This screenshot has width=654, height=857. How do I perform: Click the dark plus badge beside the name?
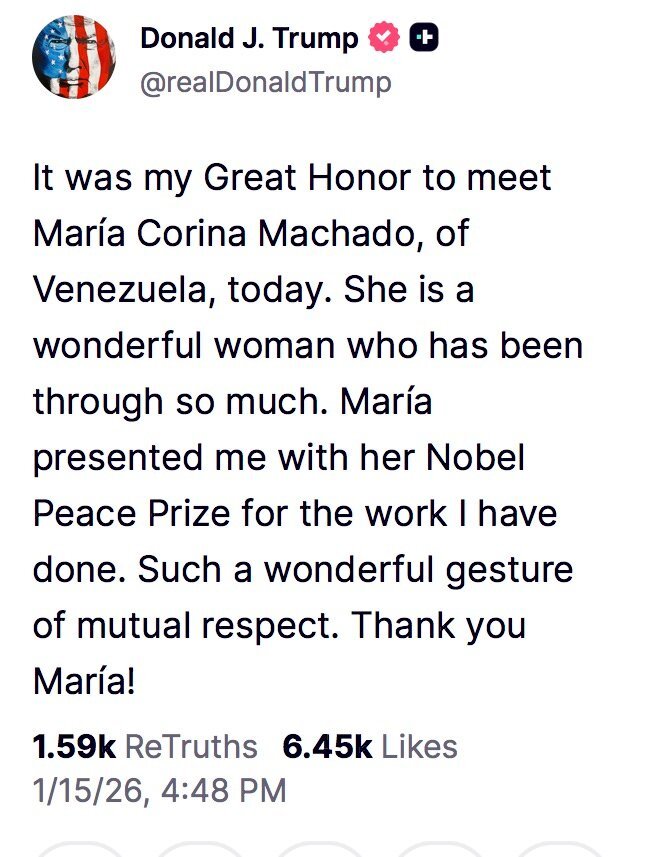424,39
